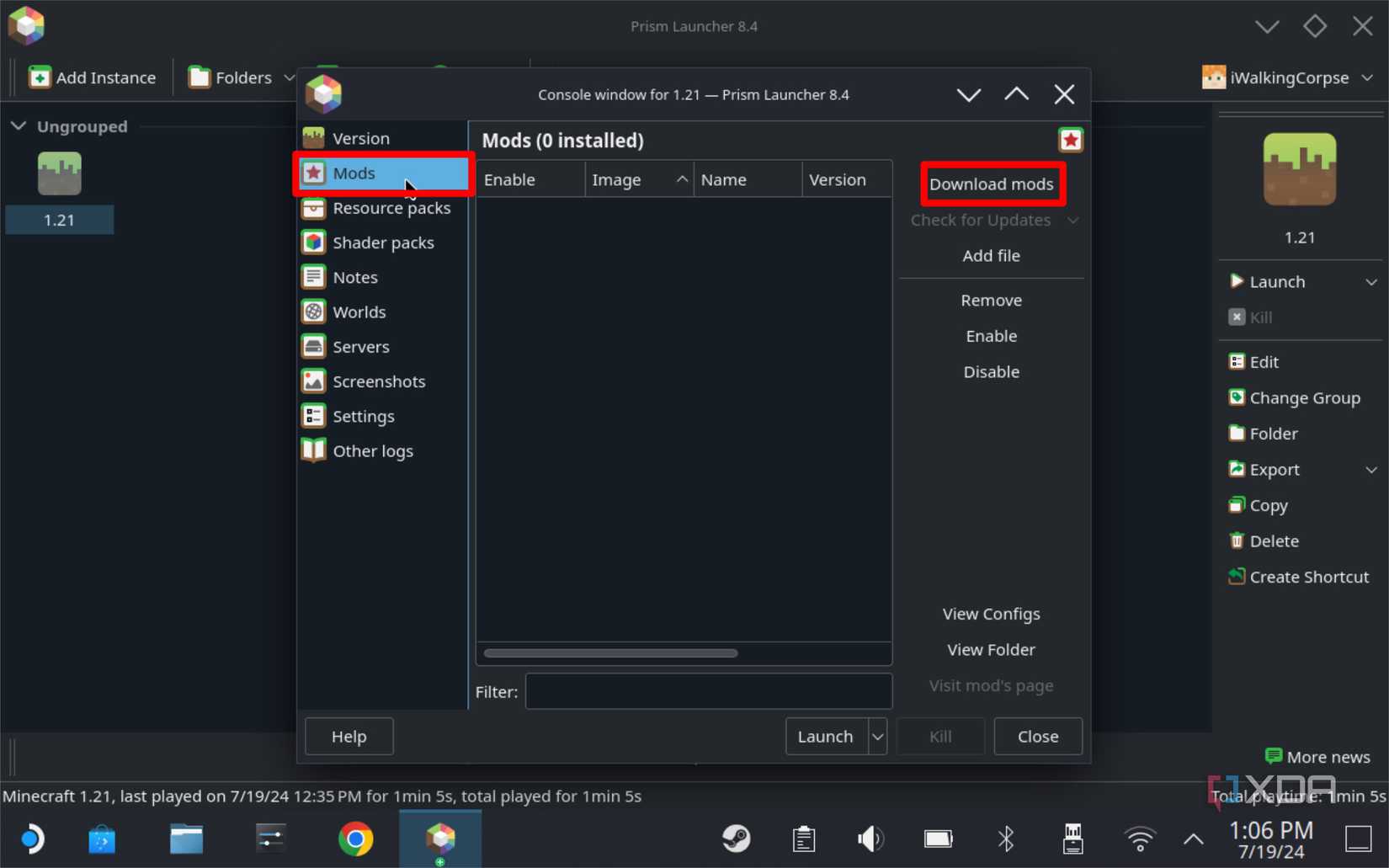
Task: Click the Servers icon in the sidebar
Action: [314, 346]
